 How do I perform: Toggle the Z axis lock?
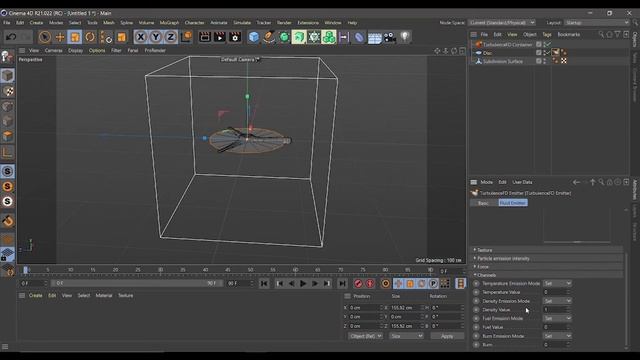tap(171, 37)
